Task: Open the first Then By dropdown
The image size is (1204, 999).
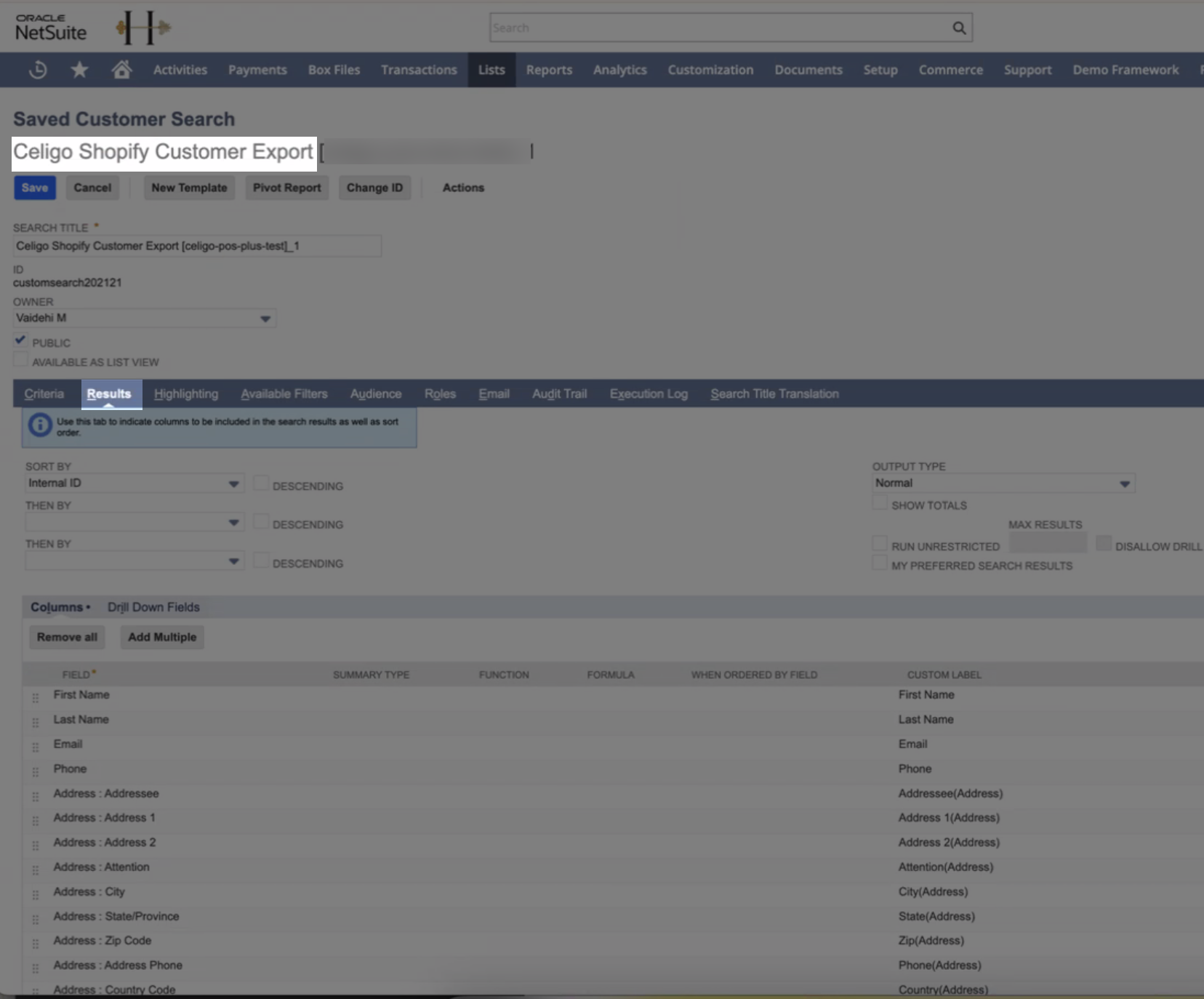Action: click(135, 522)
